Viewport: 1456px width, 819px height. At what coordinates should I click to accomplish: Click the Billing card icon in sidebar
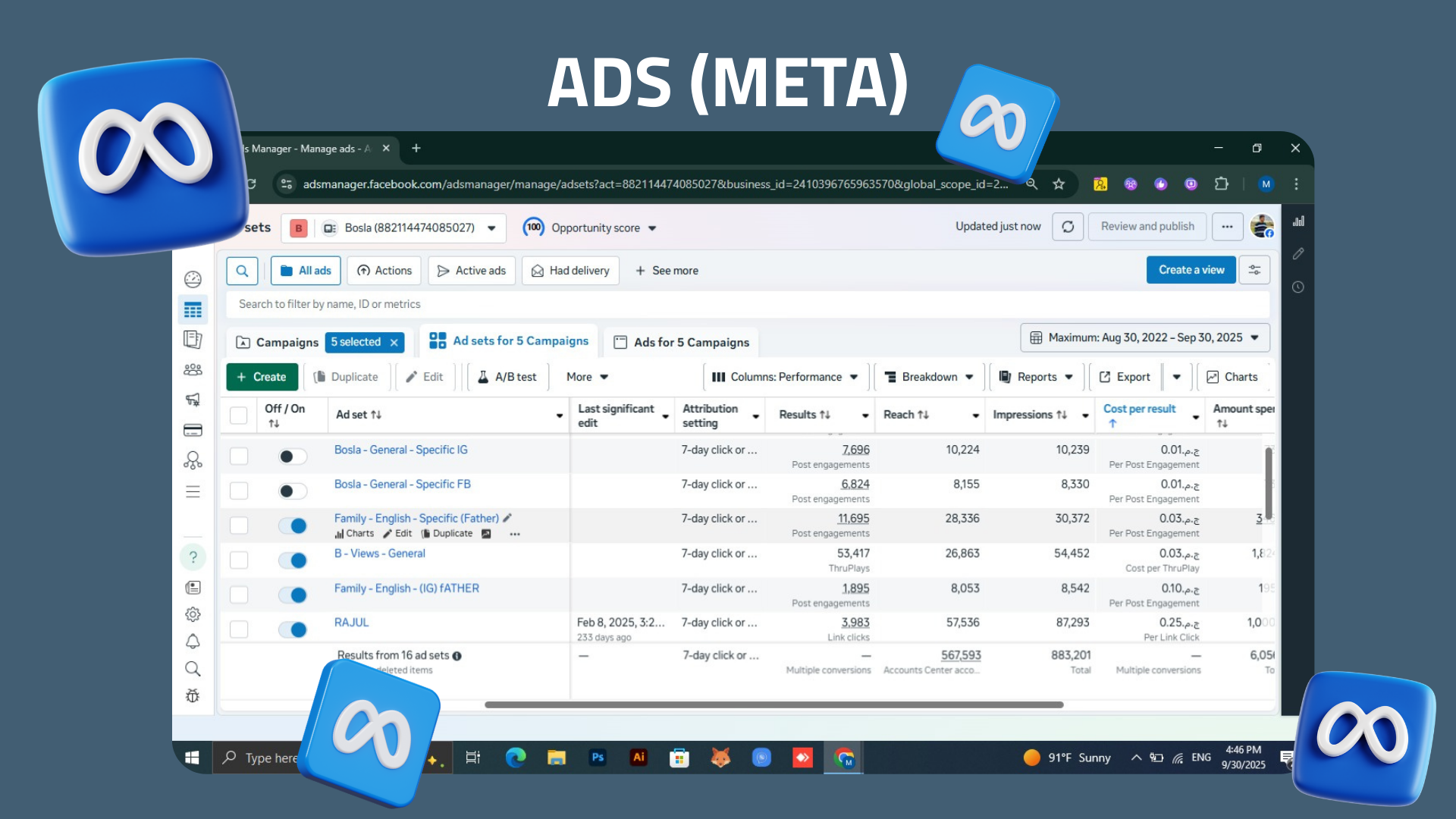click(193, 430)
